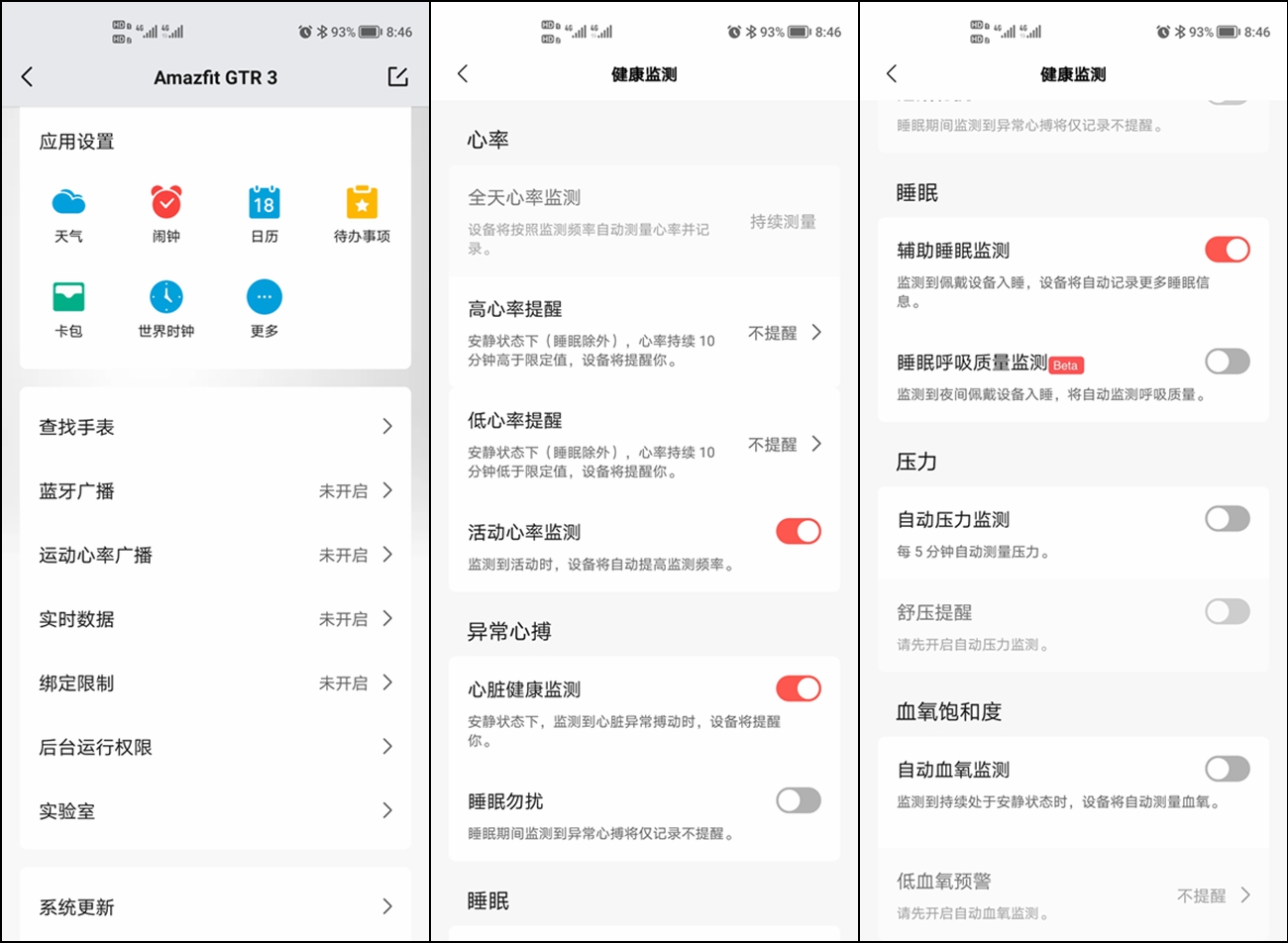Screen dimensions: 1288x943
Task: Tap 不提醒 value for 低血氧预警
Action: 1202,895
